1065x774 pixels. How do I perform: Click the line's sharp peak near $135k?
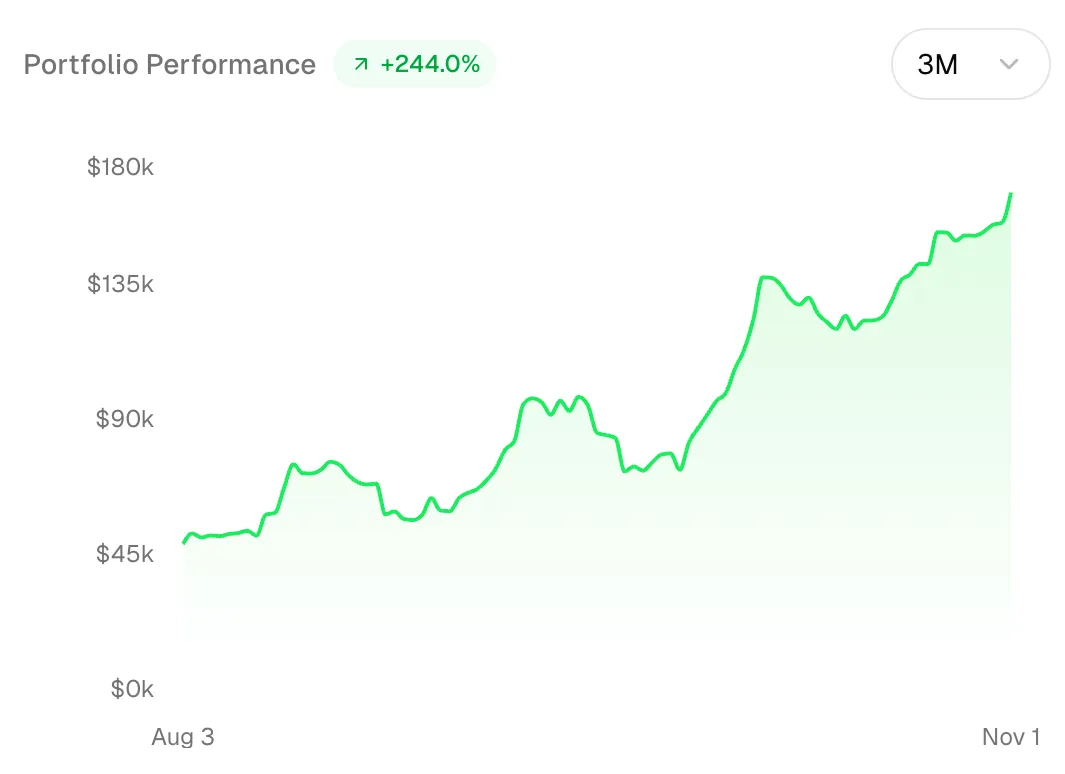[766, 277]
